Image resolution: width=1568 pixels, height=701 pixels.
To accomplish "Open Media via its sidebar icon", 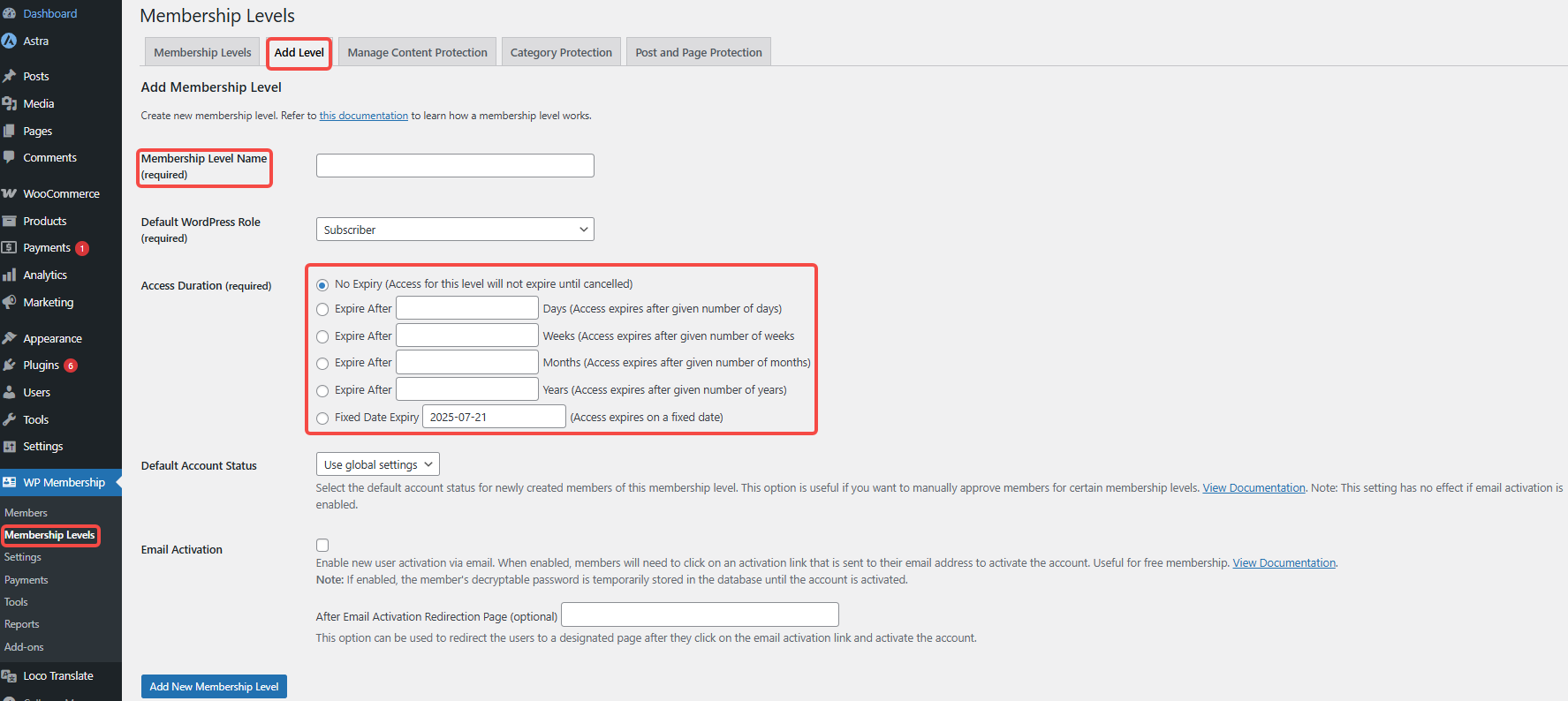I will [10, 103].
